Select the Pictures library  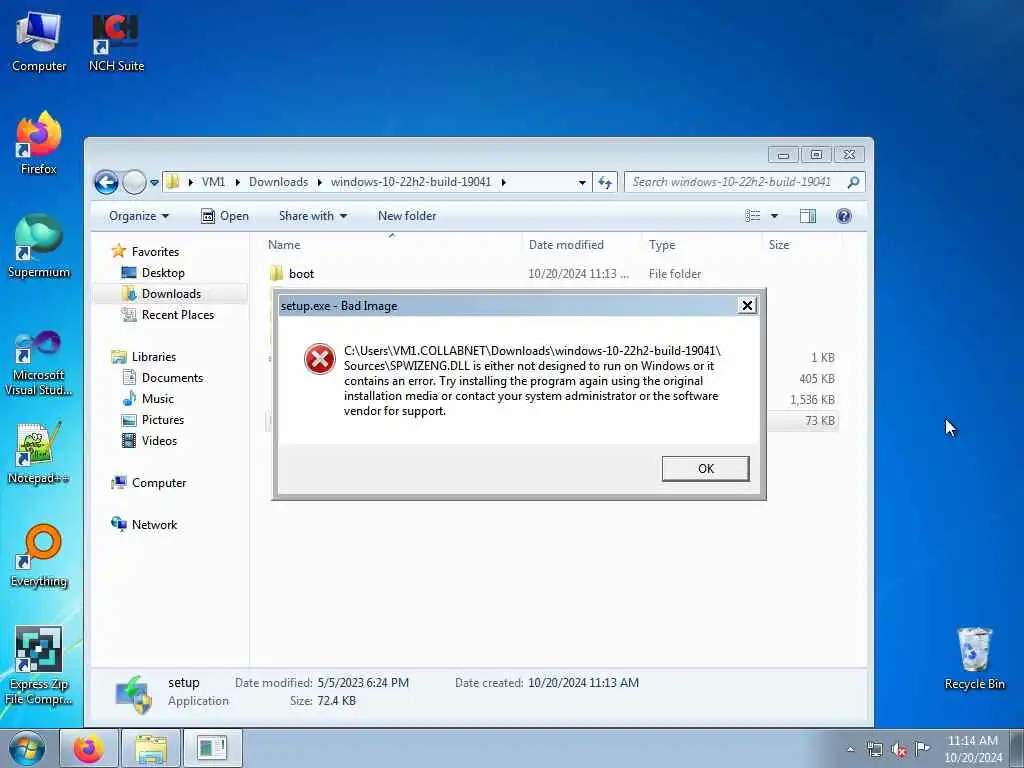tap(163, 419)
